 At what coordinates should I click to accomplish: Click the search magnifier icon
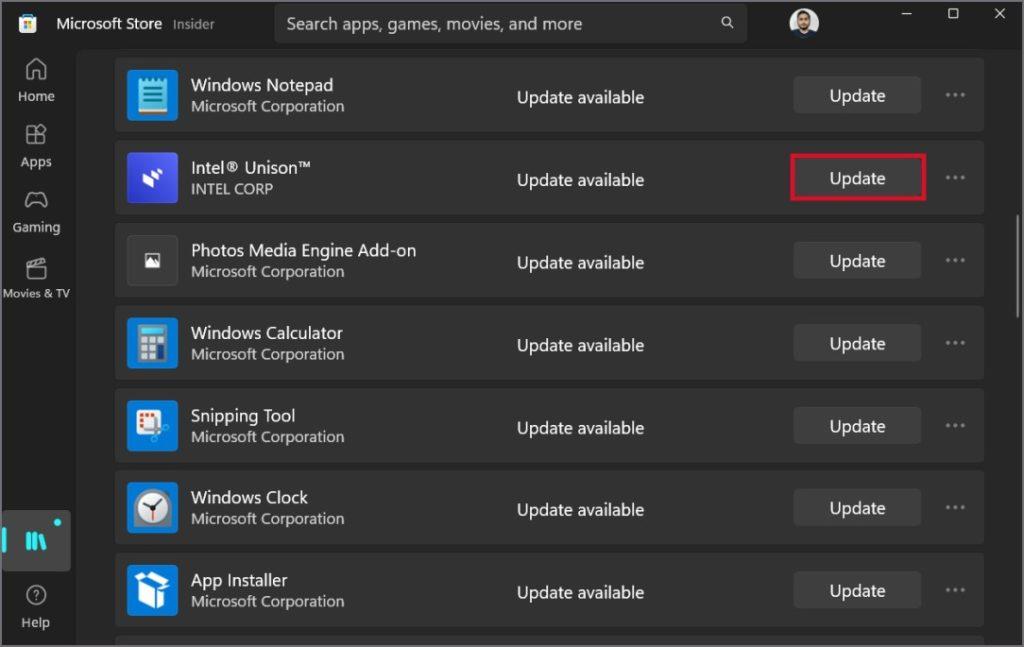(727, 23)
